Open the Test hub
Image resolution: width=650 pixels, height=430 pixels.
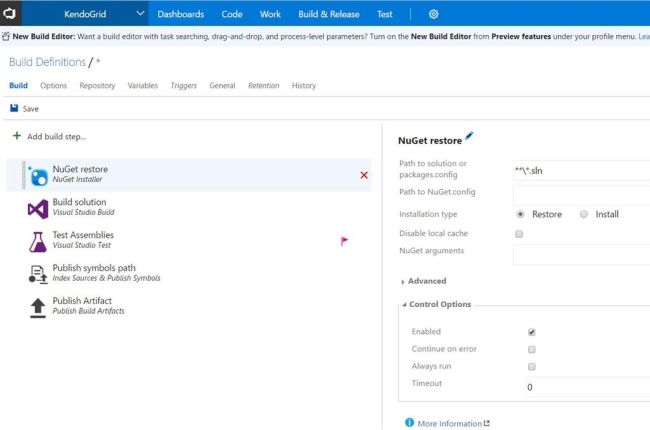pos(385,14)
